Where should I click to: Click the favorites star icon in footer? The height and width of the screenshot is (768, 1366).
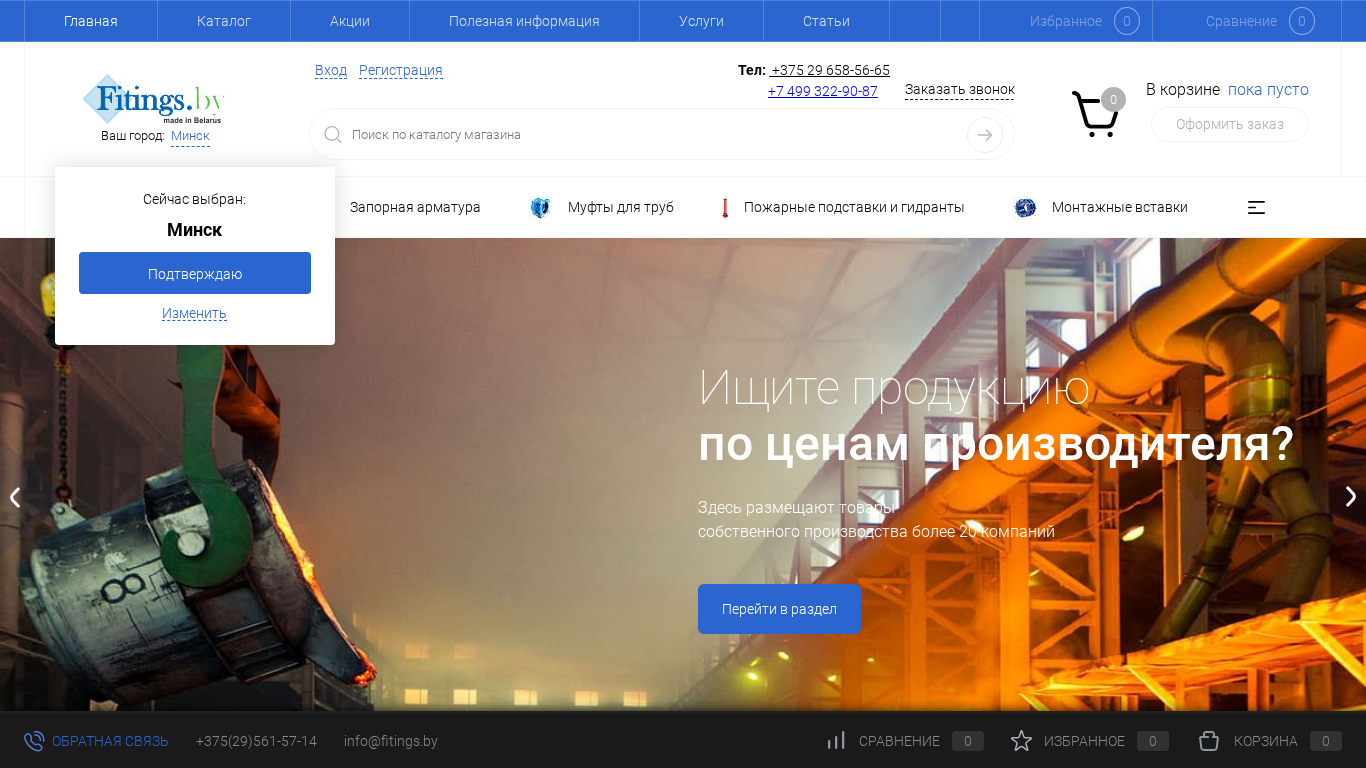pos(1021,741)
